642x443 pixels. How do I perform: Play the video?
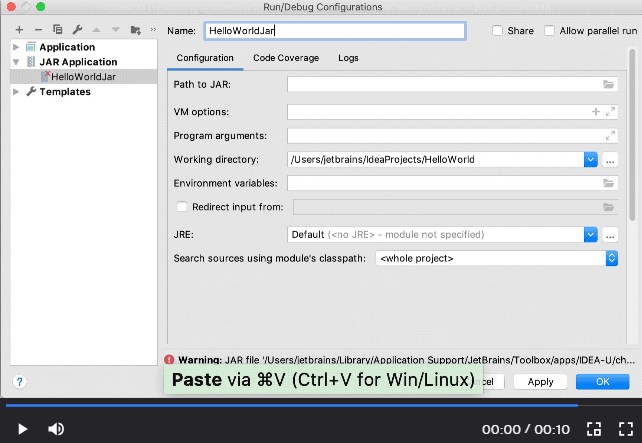[x=23, y=429]
